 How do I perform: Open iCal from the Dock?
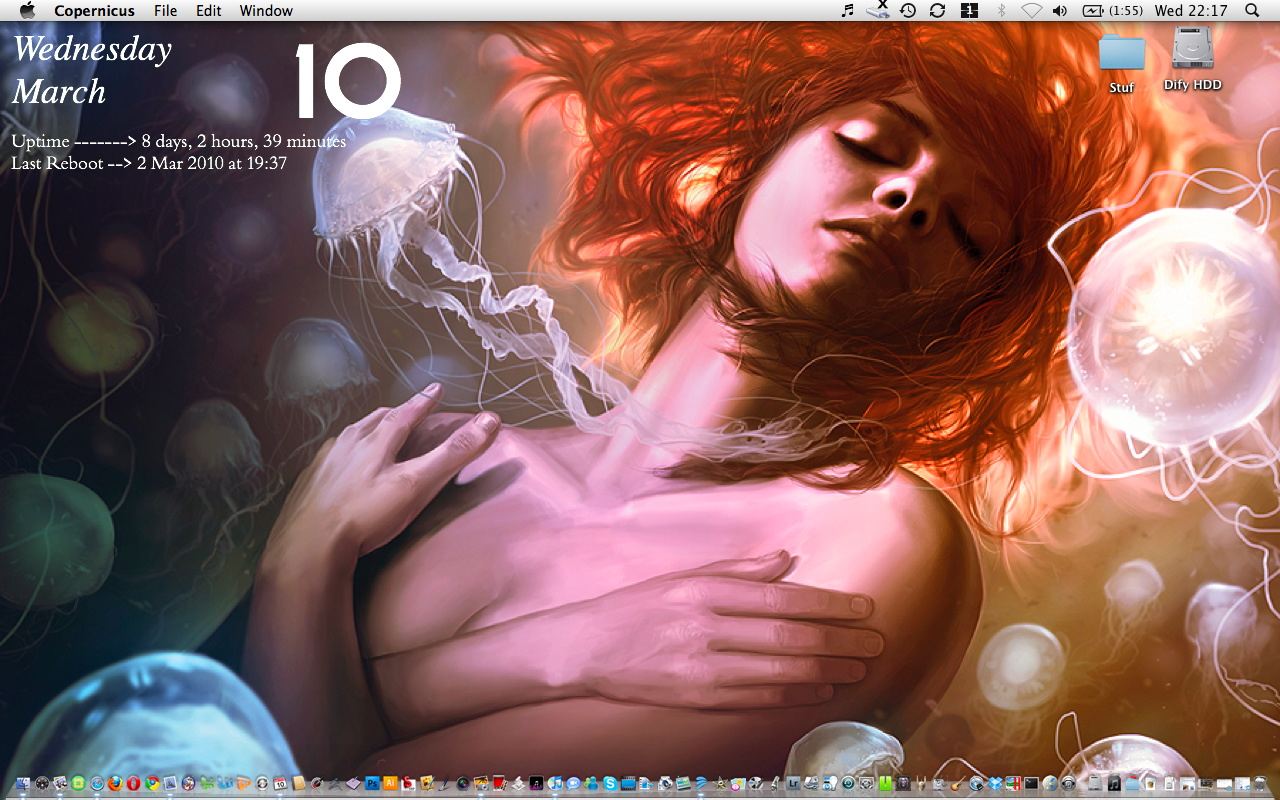tap(280, 783)
